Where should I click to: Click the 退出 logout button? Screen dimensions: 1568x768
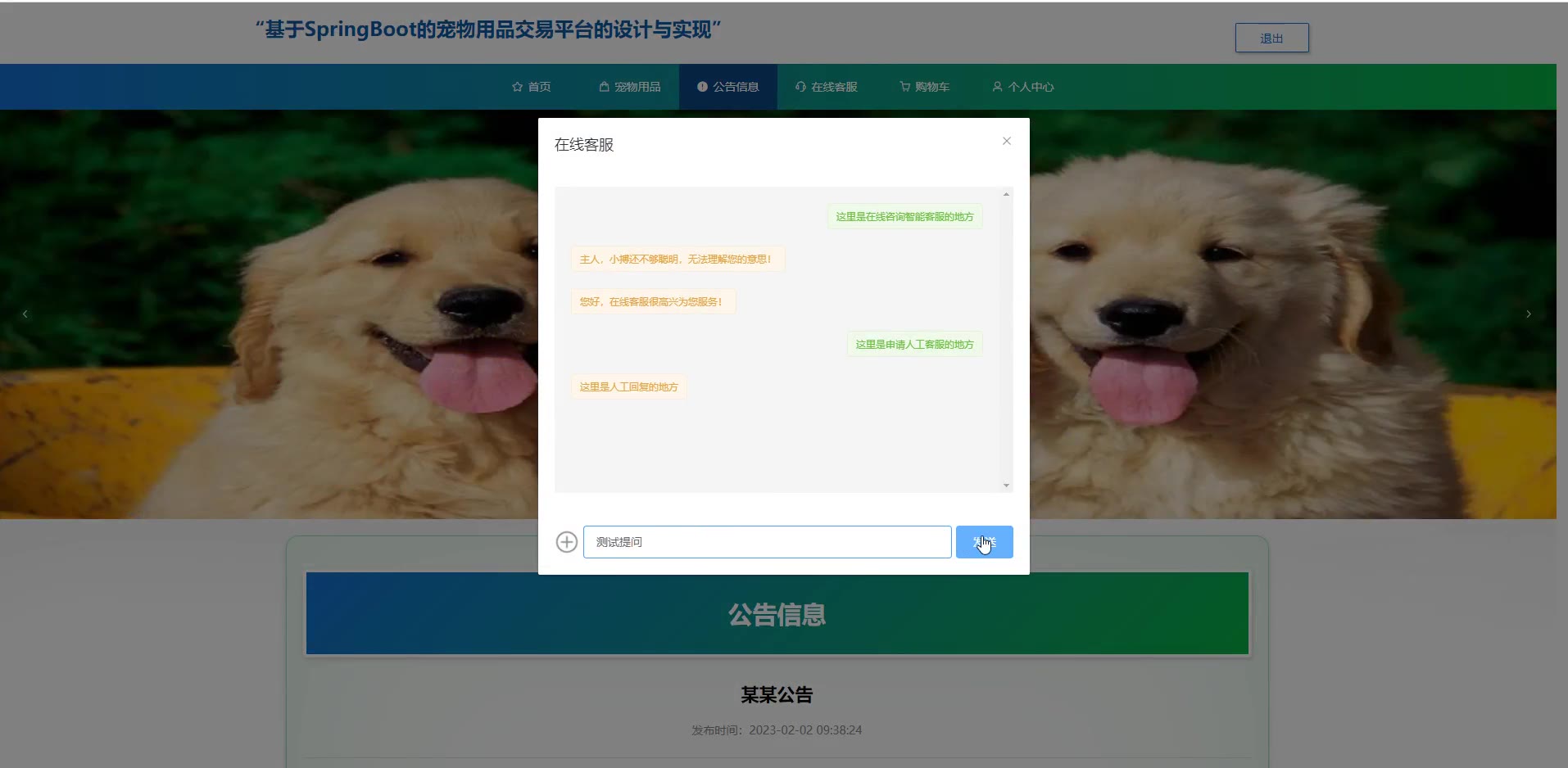[x=1271, y=38]
